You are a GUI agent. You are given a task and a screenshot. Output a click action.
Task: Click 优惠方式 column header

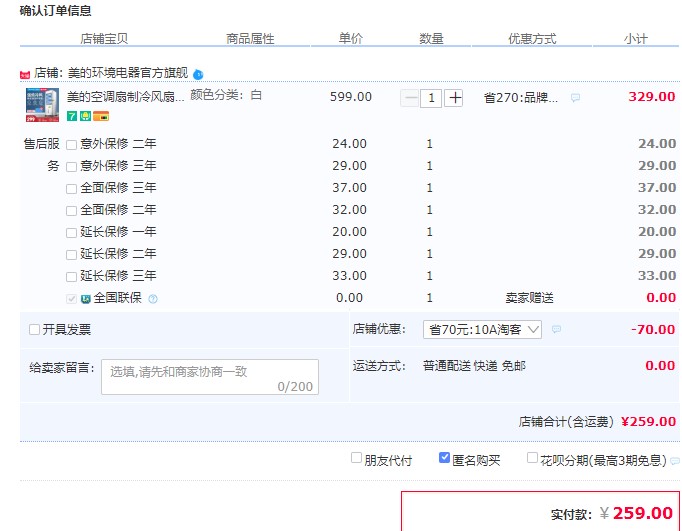(532, 39)
